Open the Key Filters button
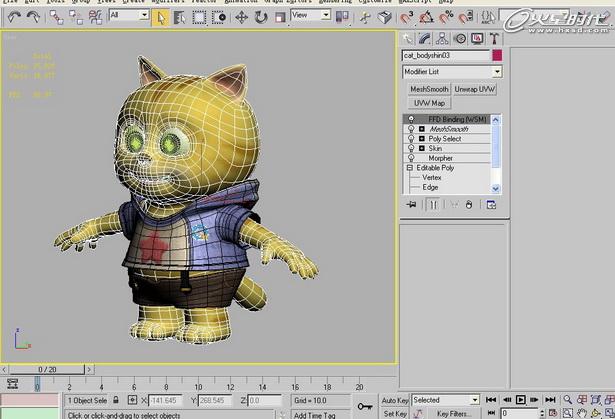615x419 pixels. [452, 414]
